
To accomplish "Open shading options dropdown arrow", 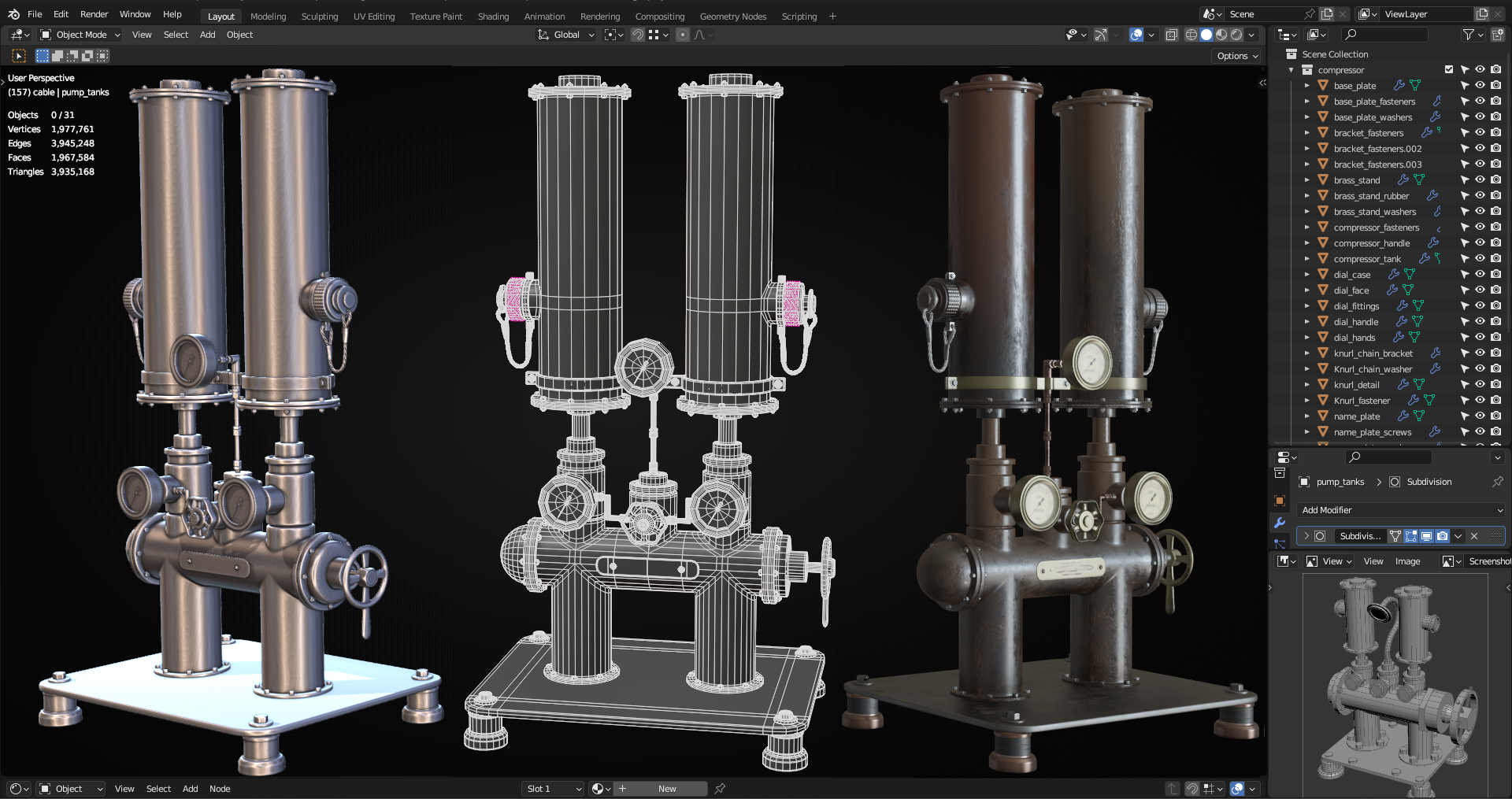I will (x=1251, y=35).
